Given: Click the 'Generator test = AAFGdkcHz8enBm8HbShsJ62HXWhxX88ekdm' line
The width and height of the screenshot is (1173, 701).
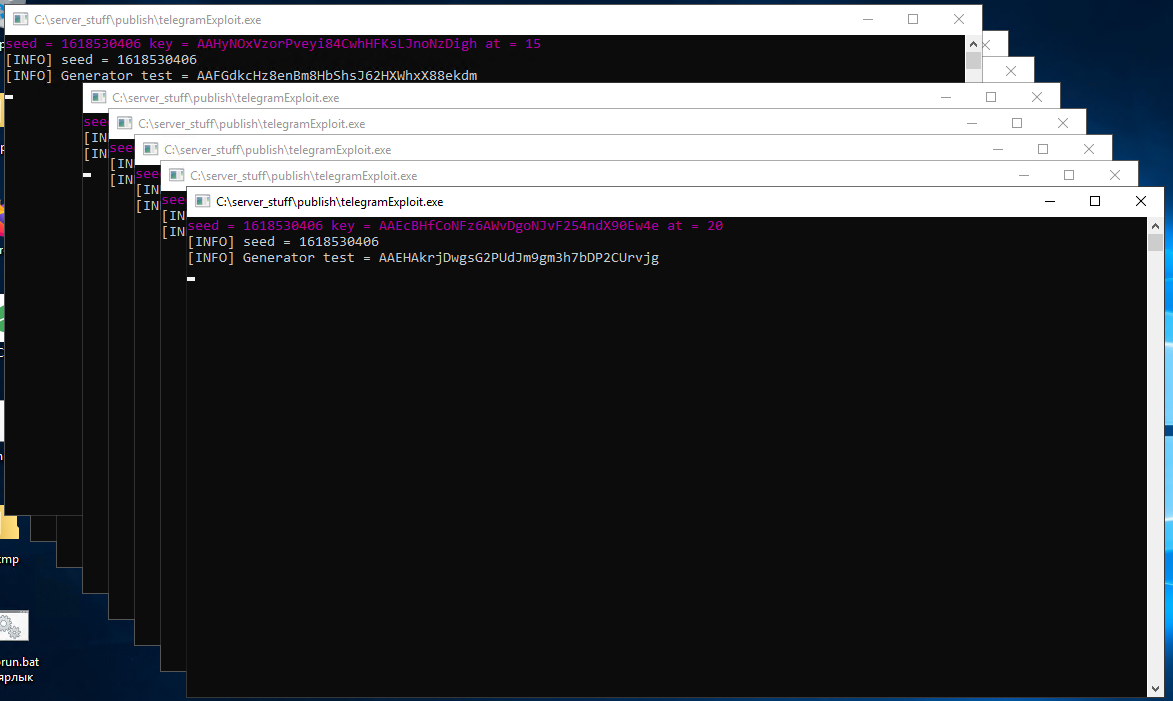Looking at the screenshot, I should coord(241,76).
